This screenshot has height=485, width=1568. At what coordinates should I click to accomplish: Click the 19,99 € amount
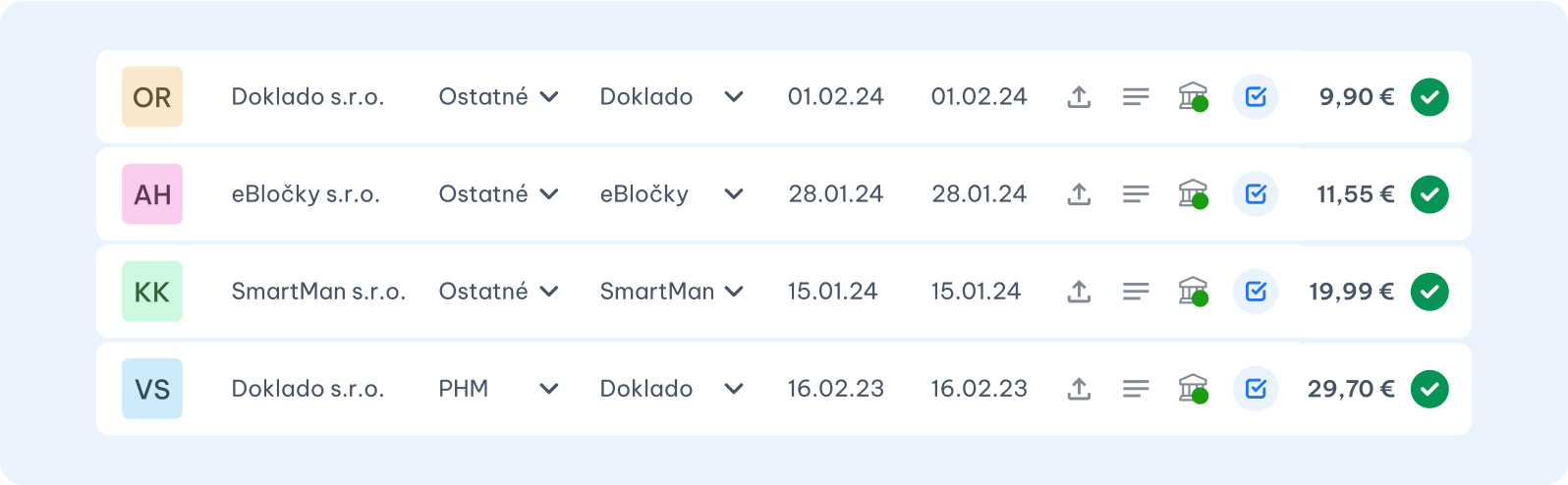click(x=1351, y=292)
